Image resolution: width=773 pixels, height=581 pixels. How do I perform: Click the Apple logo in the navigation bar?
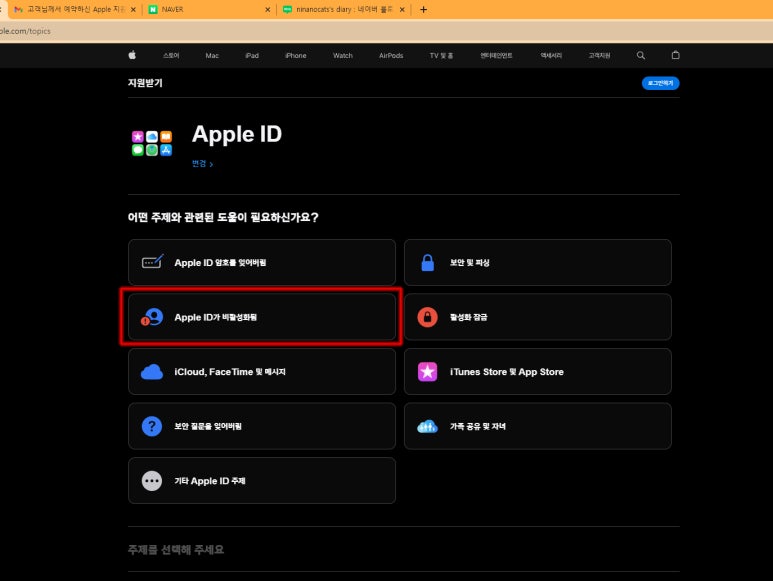[132, 55]
